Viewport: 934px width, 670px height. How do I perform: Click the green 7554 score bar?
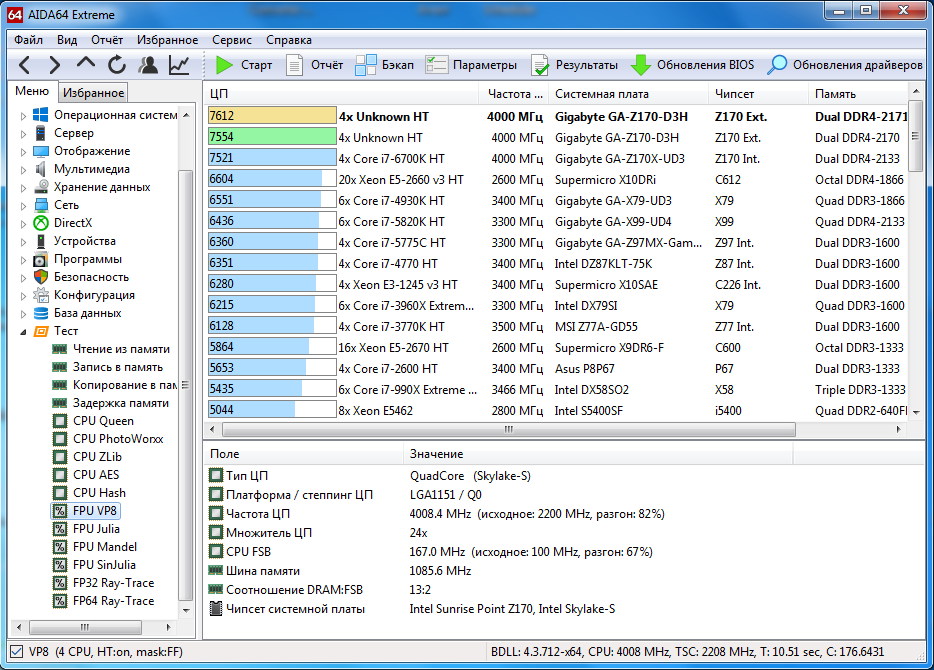[272, 137]
